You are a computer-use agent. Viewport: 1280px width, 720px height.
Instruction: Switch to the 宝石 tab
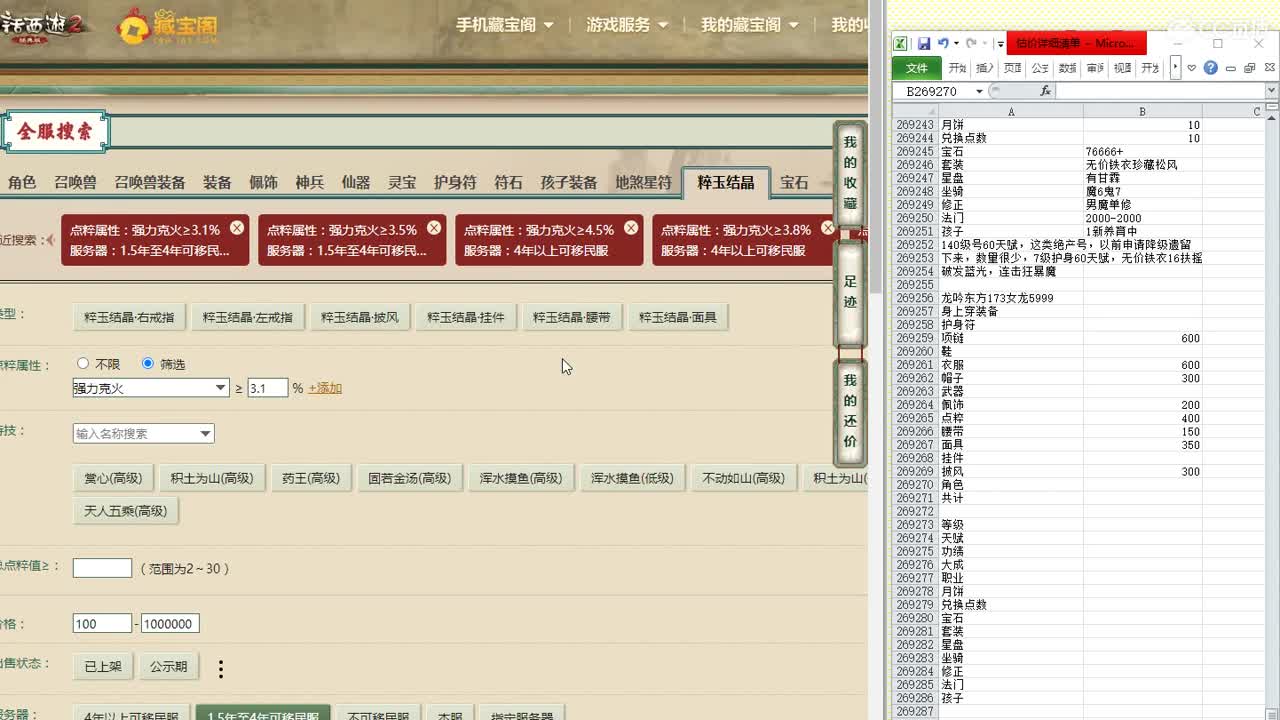(x=795, y=182)
